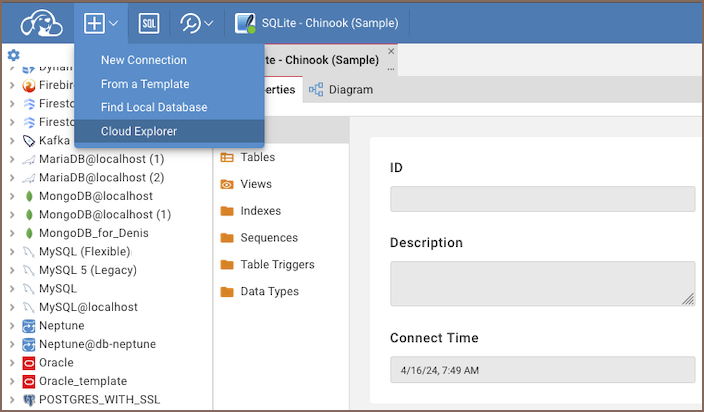This screenshot has width=704, height=412.
Task: Choose New Connection from the menu
Action: tap(144, 60)
